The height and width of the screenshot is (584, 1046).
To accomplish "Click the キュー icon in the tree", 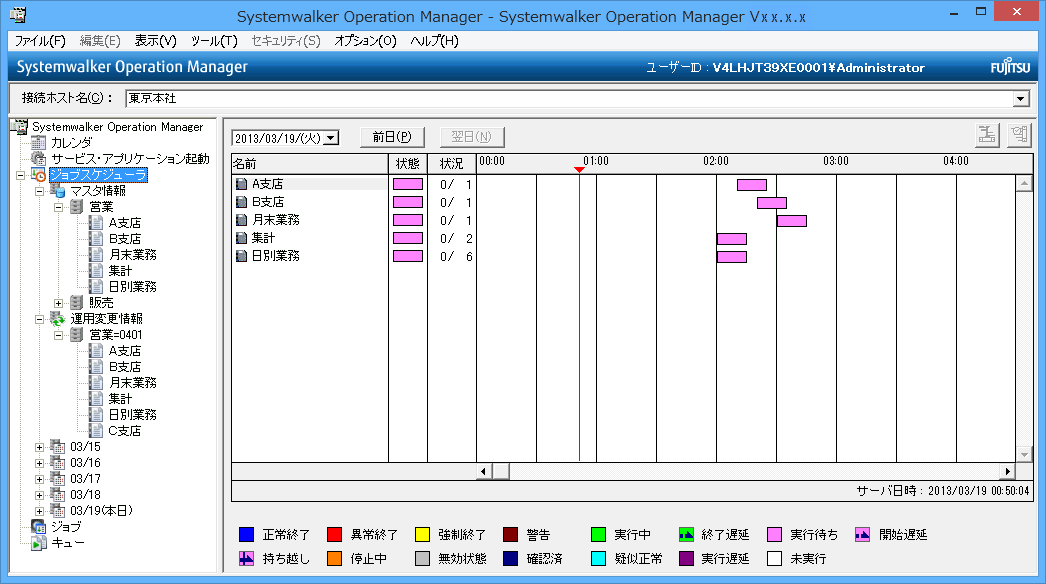I will pos(39,543).
